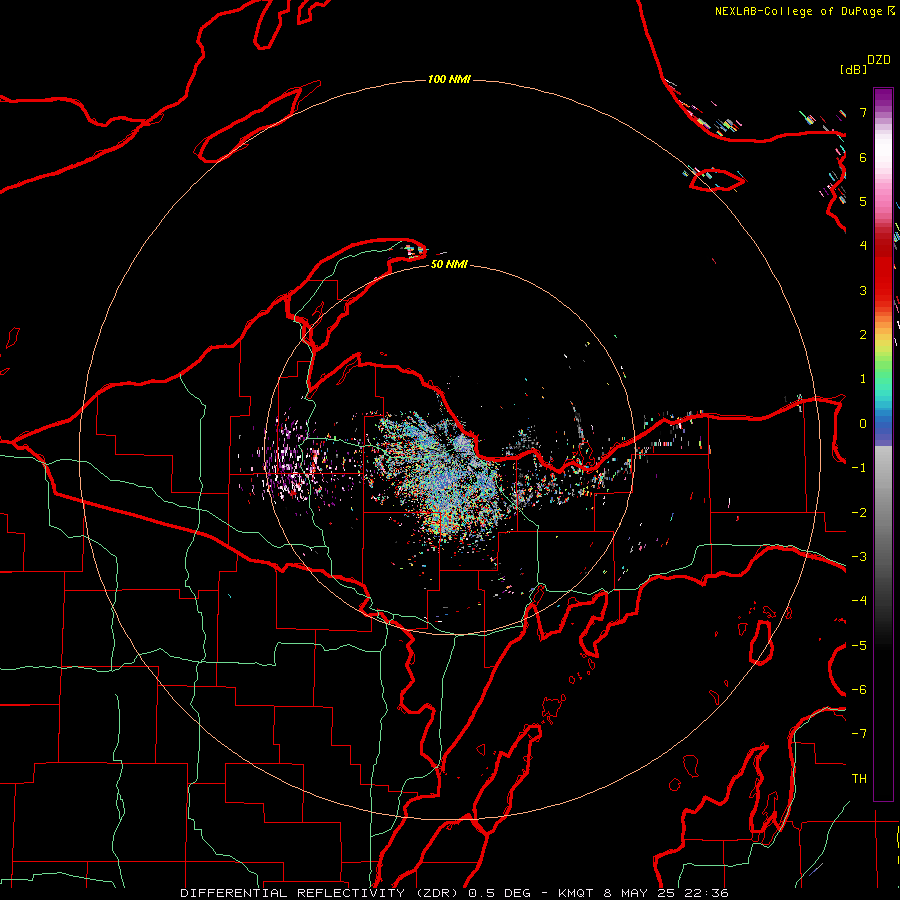This screenshot has height=900, width=900.
Task: Click the -2 value on the color scale
Action: click(859, 513)
